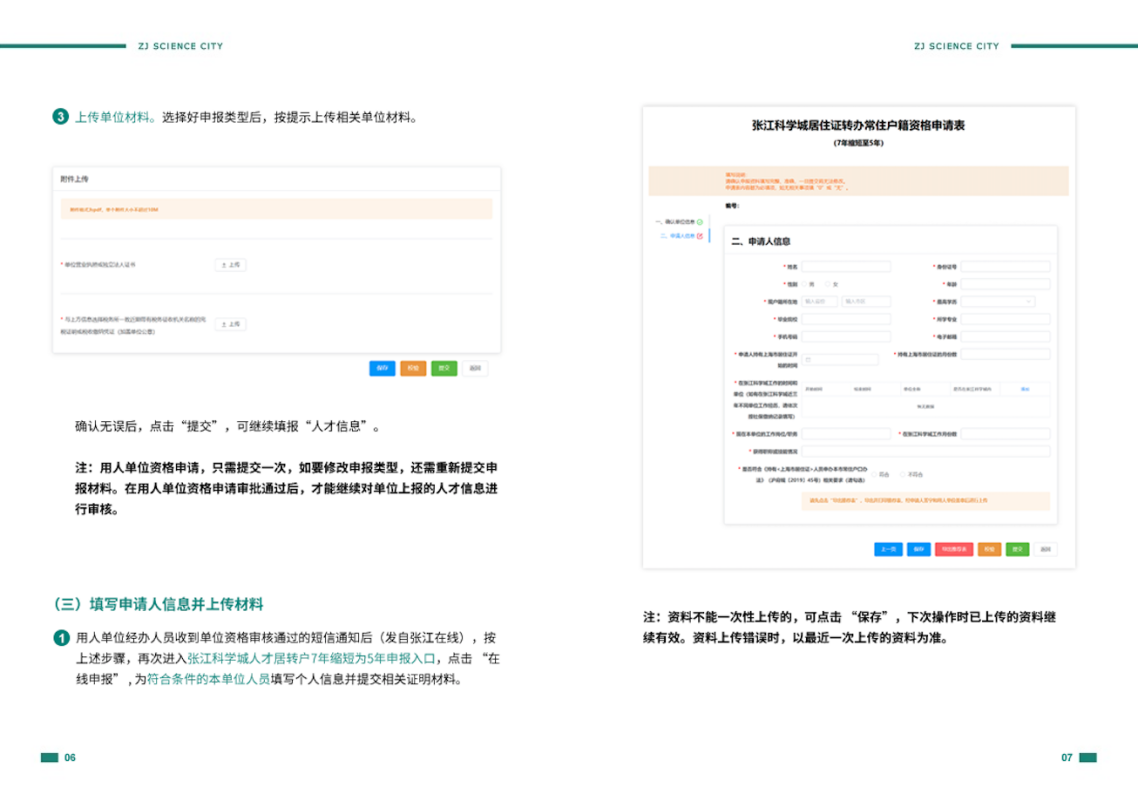1138x808 pixels.
Task: Focus the professional title or skill field
Action: pos(926,452)
